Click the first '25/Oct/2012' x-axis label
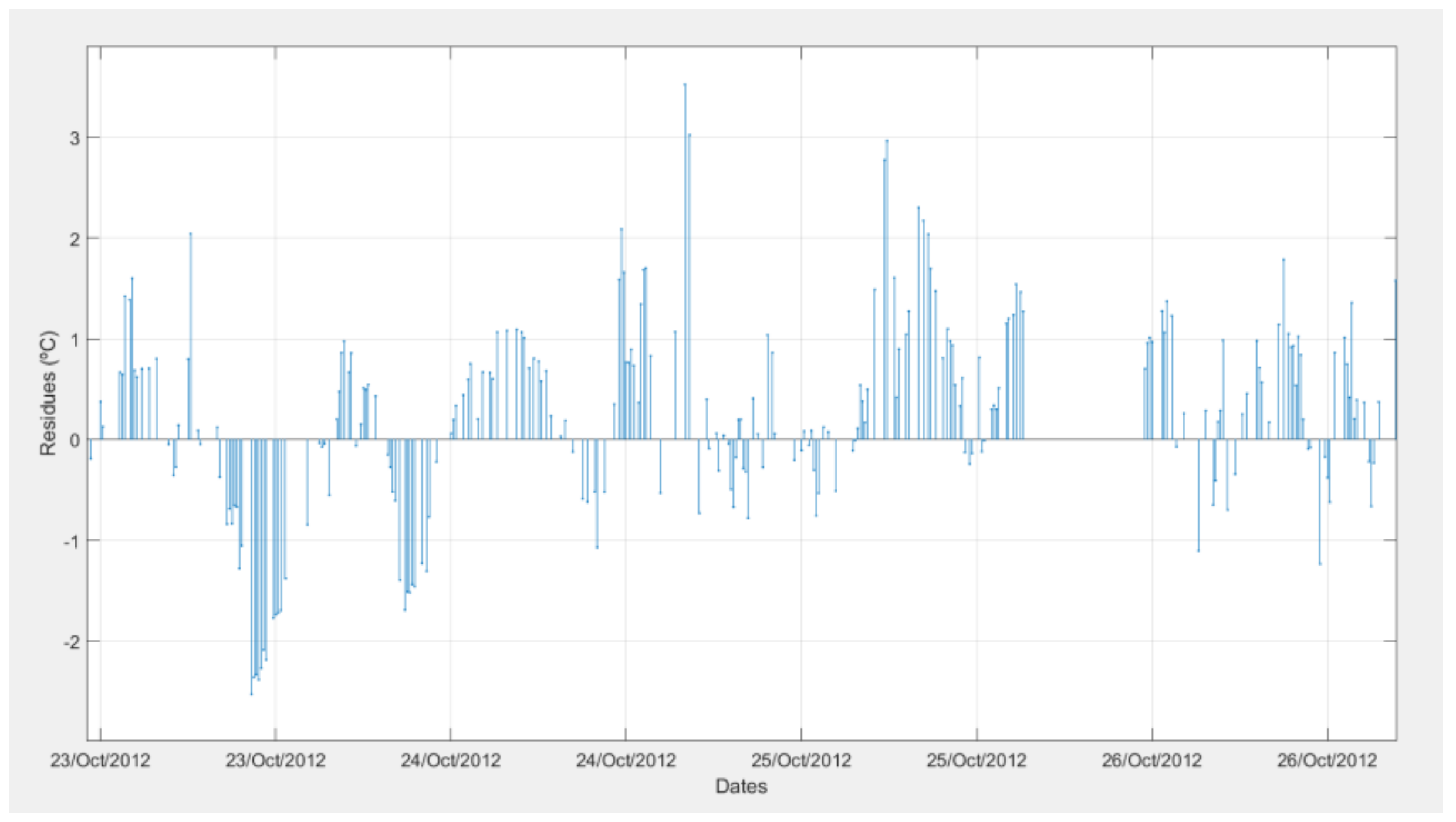 (801, 760)
